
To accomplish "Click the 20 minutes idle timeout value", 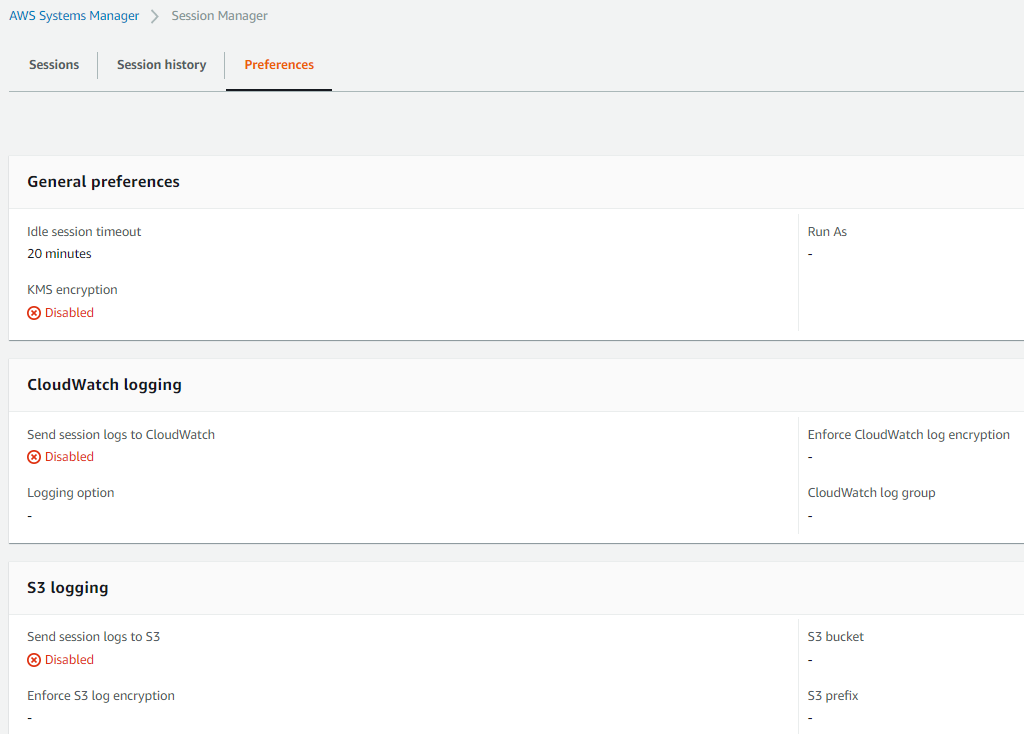I will pyautogui.click(x=59, y=254).
